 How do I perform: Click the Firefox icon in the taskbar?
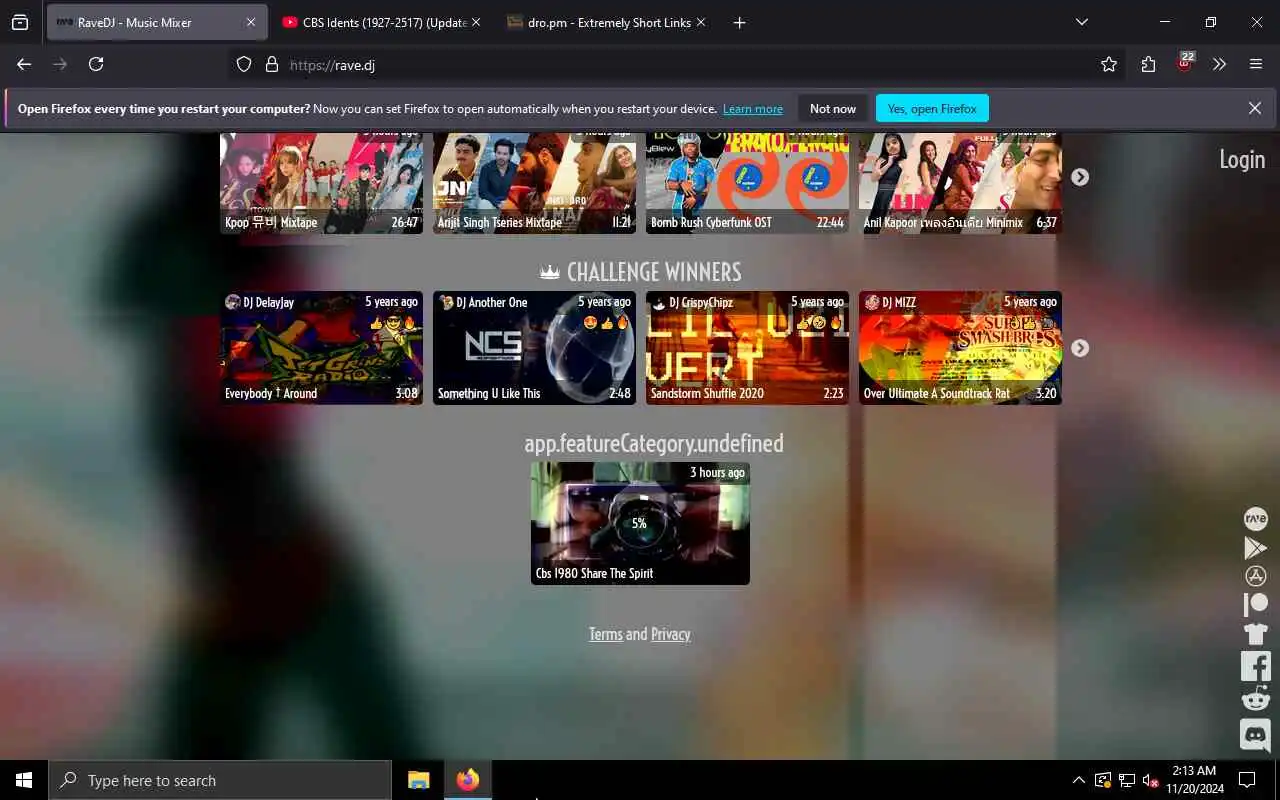tap(467, 780)
